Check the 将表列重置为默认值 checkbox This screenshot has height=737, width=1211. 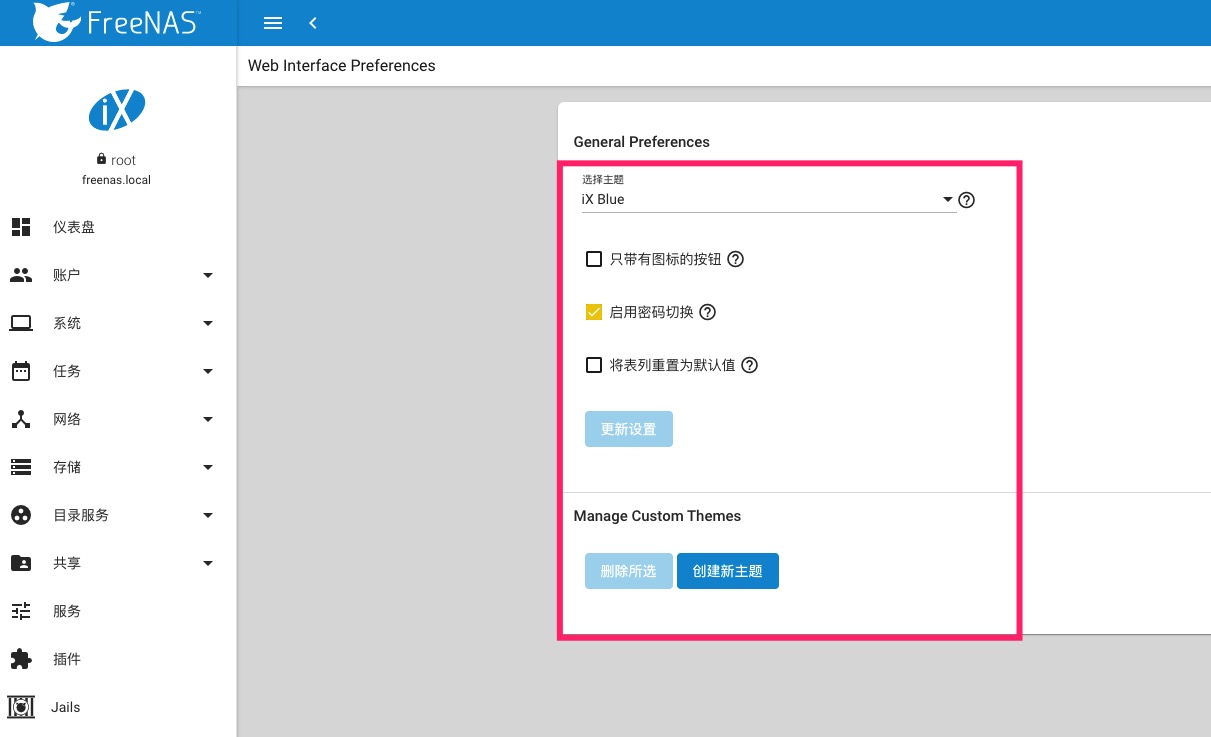tap(594, 365)
